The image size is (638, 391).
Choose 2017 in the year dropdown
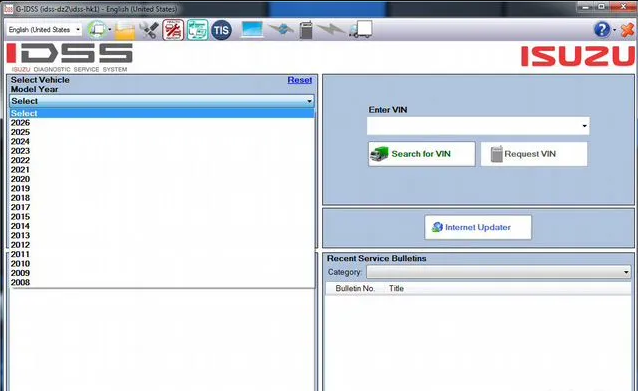162,207
